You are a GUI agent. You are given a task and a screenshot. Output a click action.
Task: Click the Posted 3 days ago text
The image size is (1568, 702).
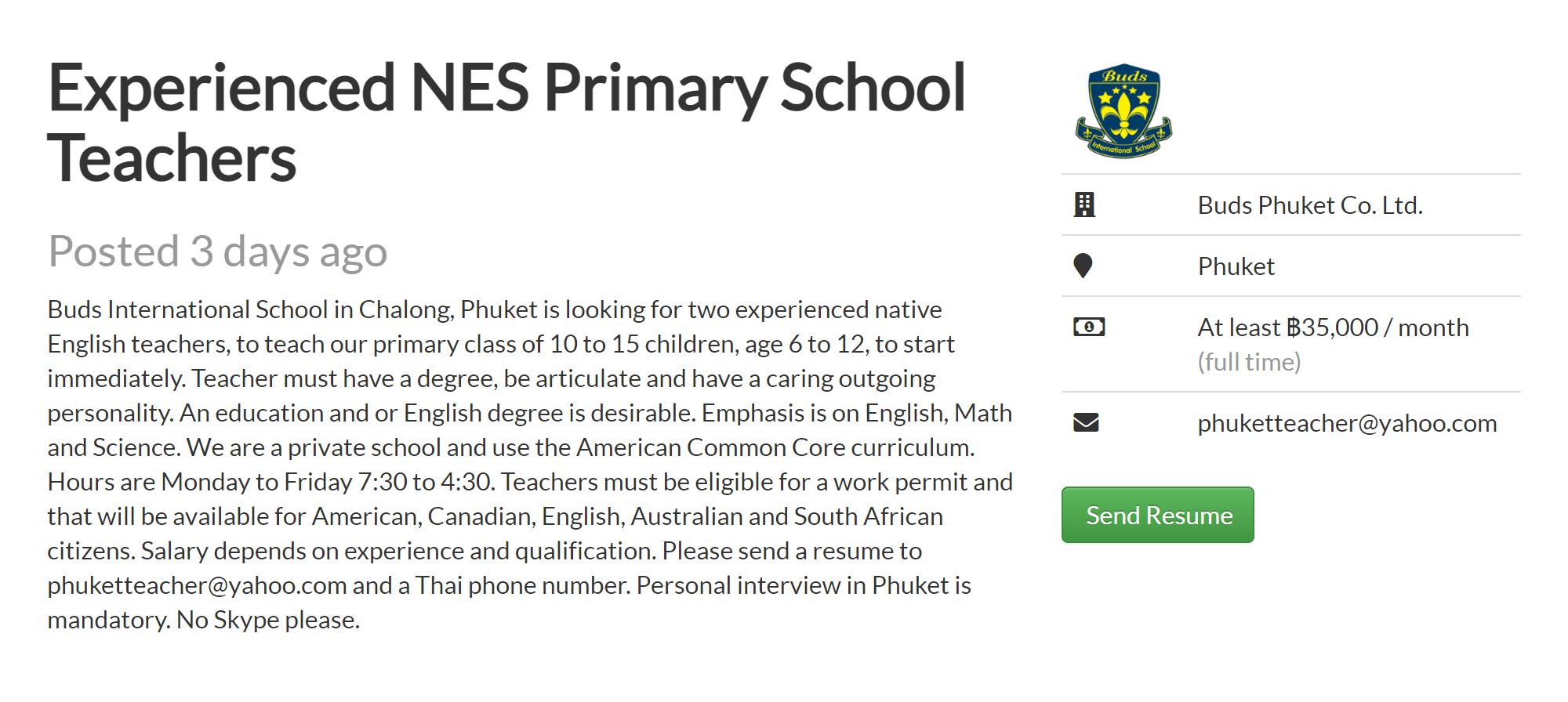tap(218, 251)
